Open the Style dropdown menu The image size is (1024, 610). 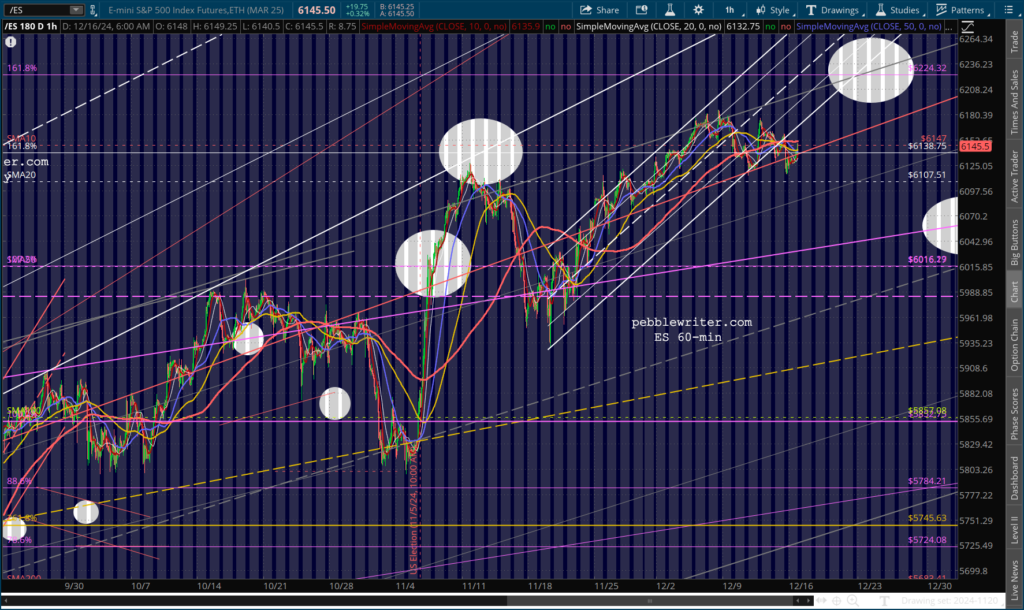tap(771, 10)
